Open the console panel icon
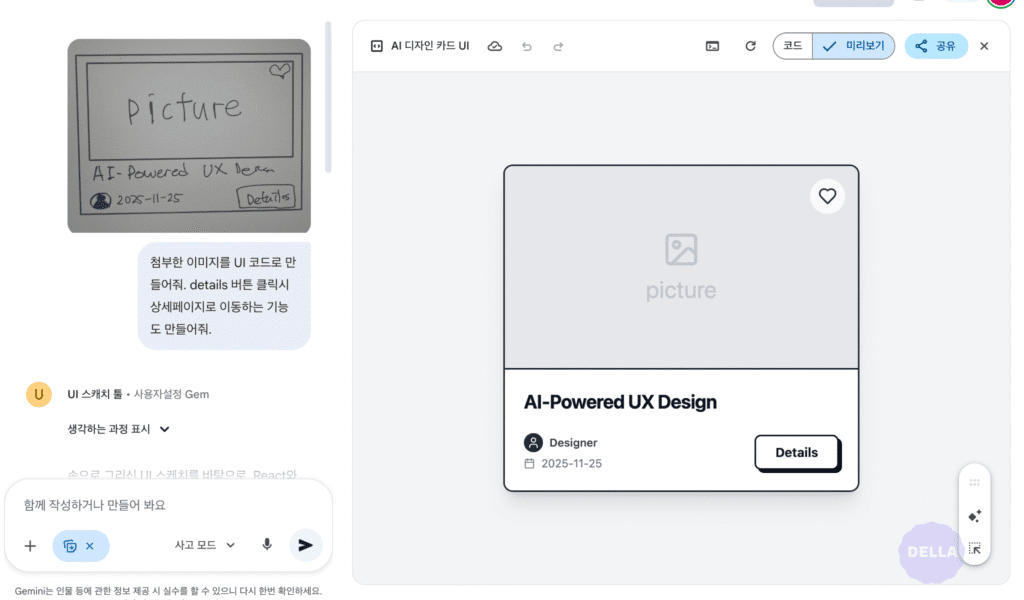Image resolution: width=1024 pixels, height=600 pixels. point(712,46)
